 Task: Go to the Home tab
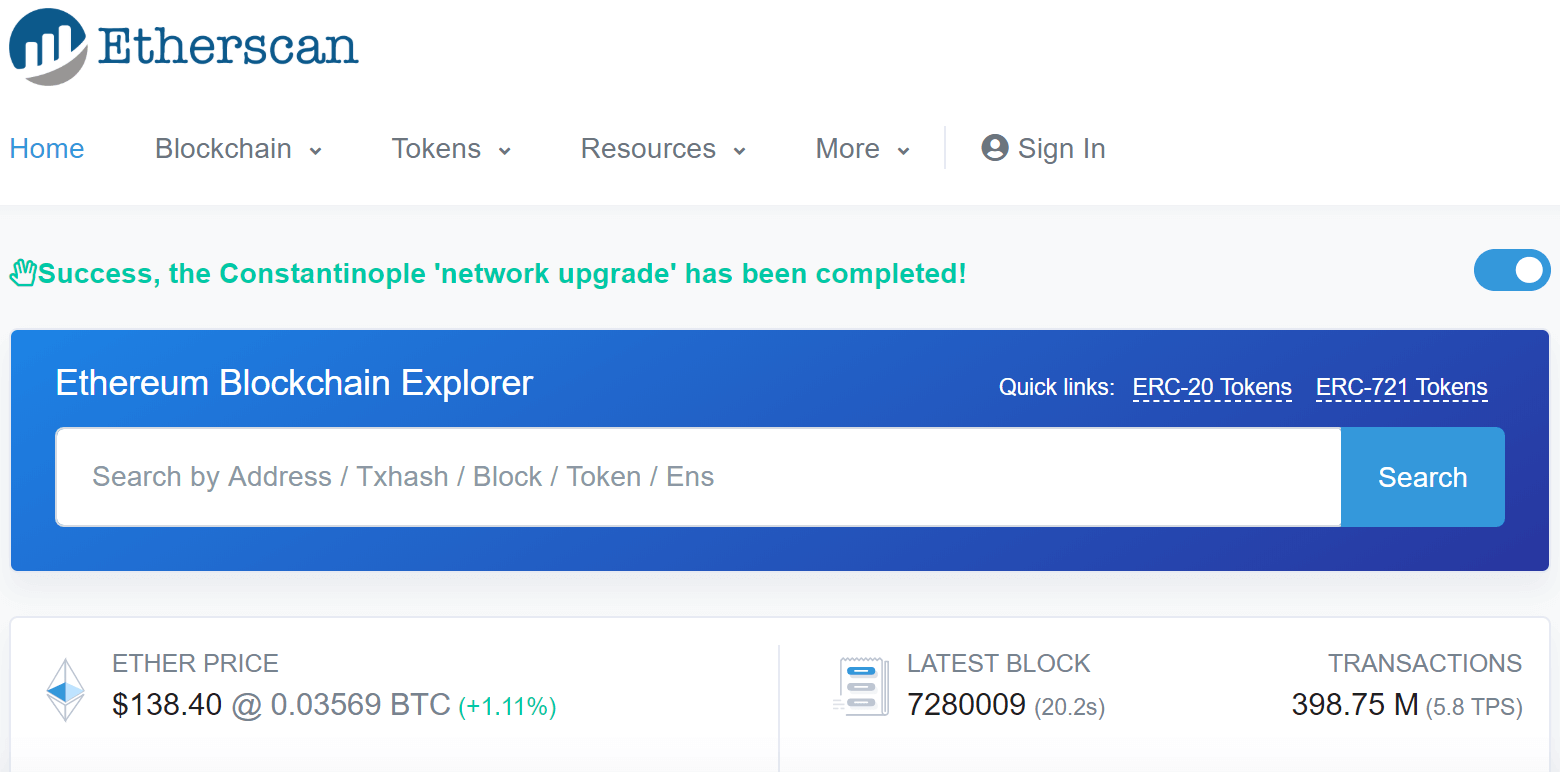(47, 149)
